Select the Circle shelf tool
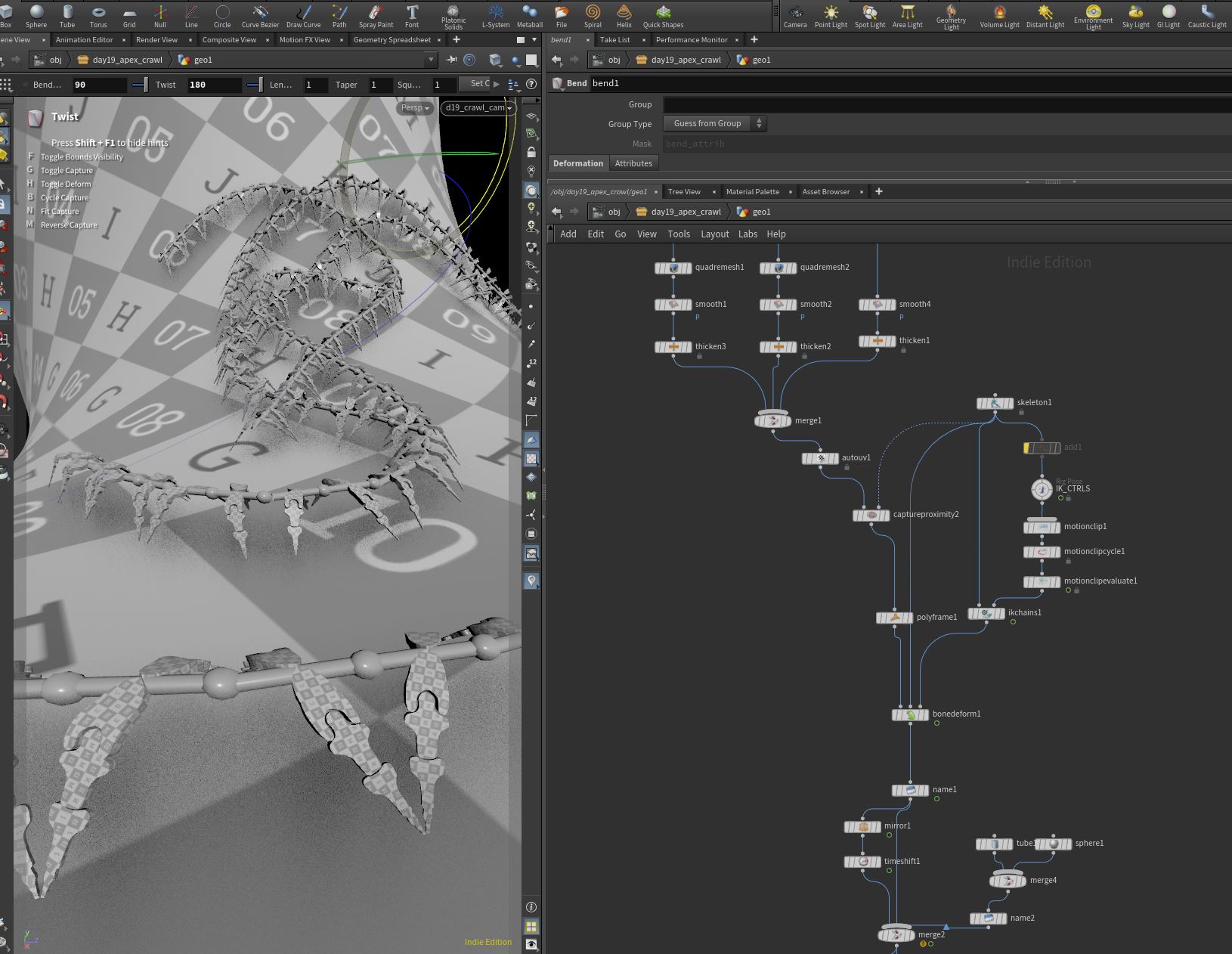The image size is (1232, 954). (x=222, y=15)
